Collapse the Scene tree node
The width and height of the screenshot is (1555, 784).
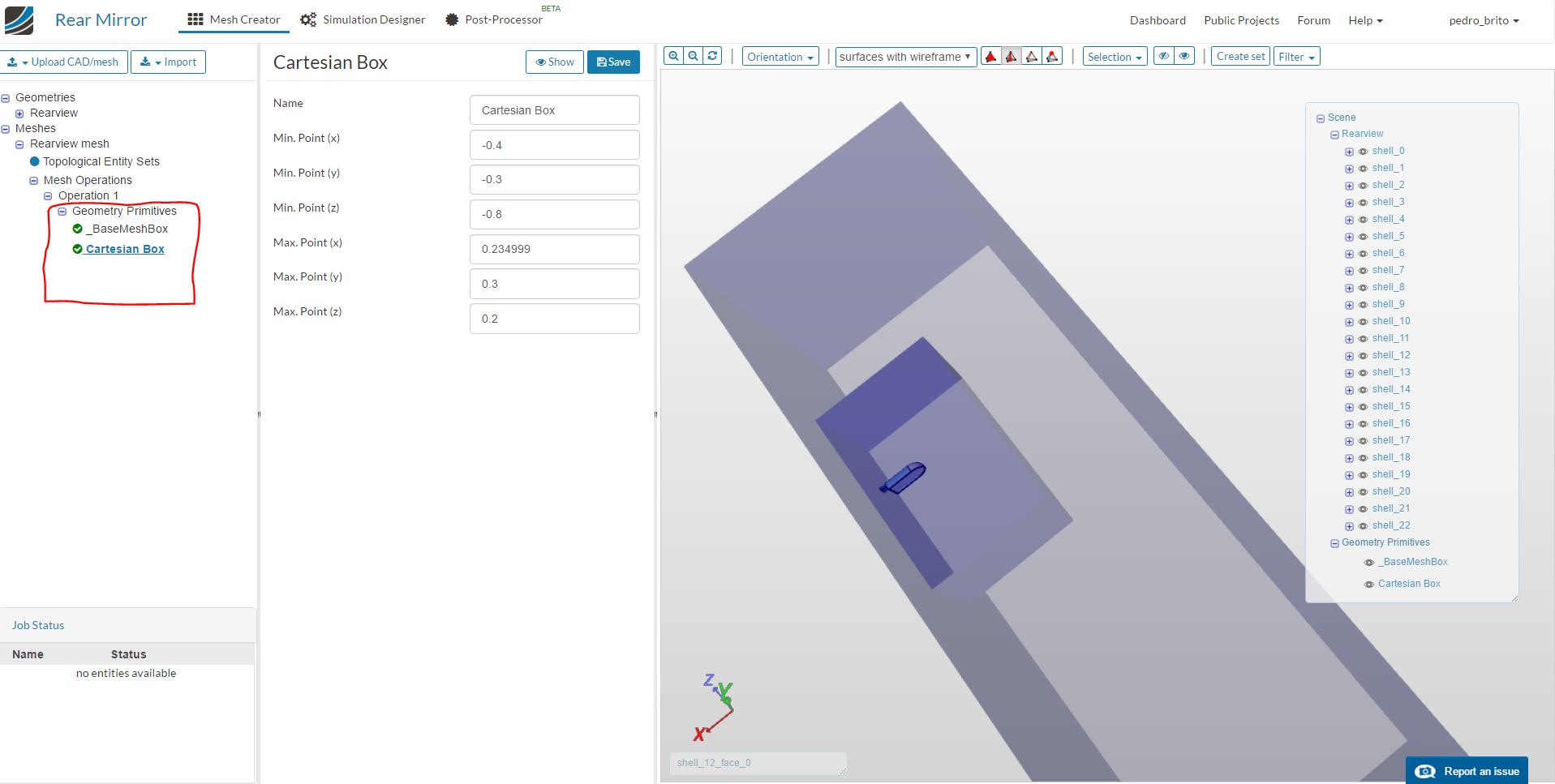point(1321,118)
